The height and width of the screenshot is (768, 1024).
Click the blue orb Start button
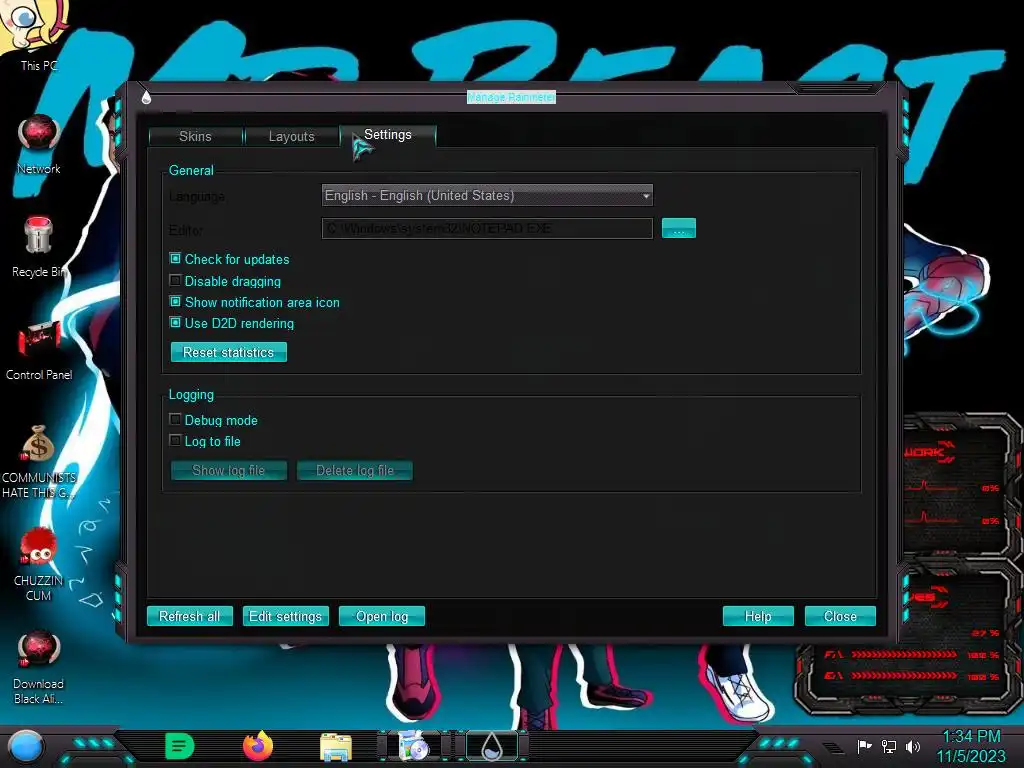pos(26,747)
